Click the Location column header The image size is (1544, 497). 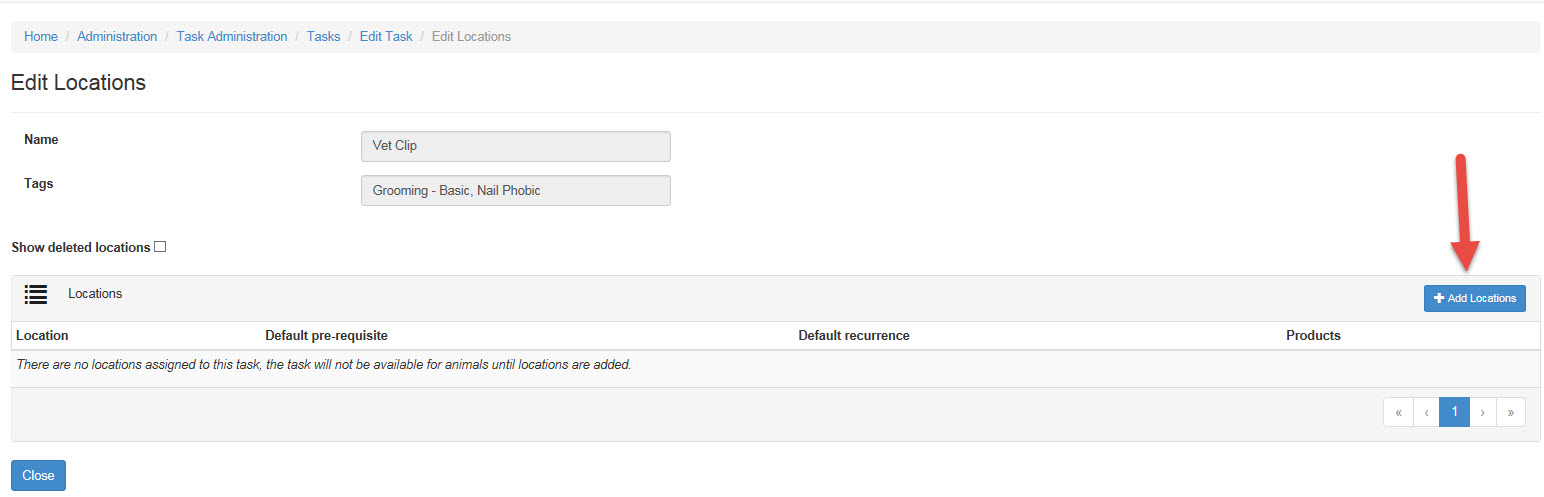pos(42,336)
